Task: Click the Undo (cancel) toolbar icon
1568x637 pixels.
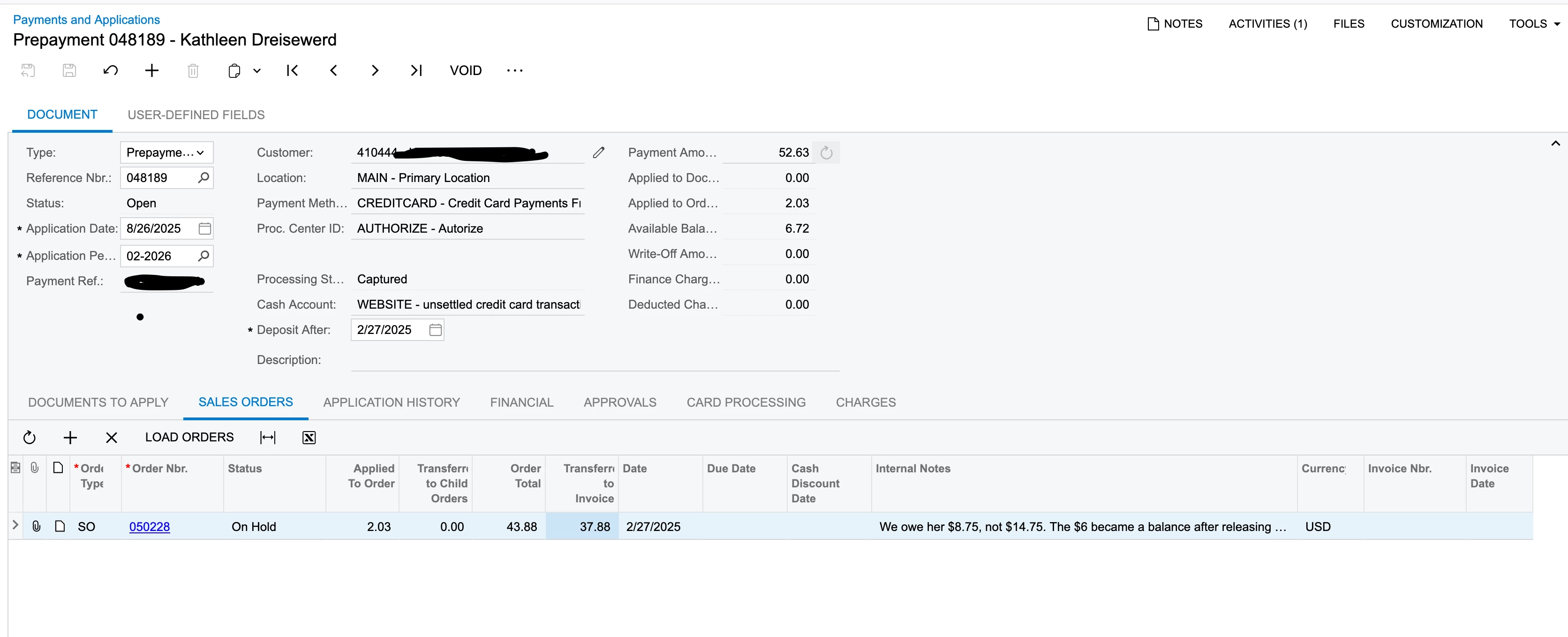Action: [x=110, y=71]
